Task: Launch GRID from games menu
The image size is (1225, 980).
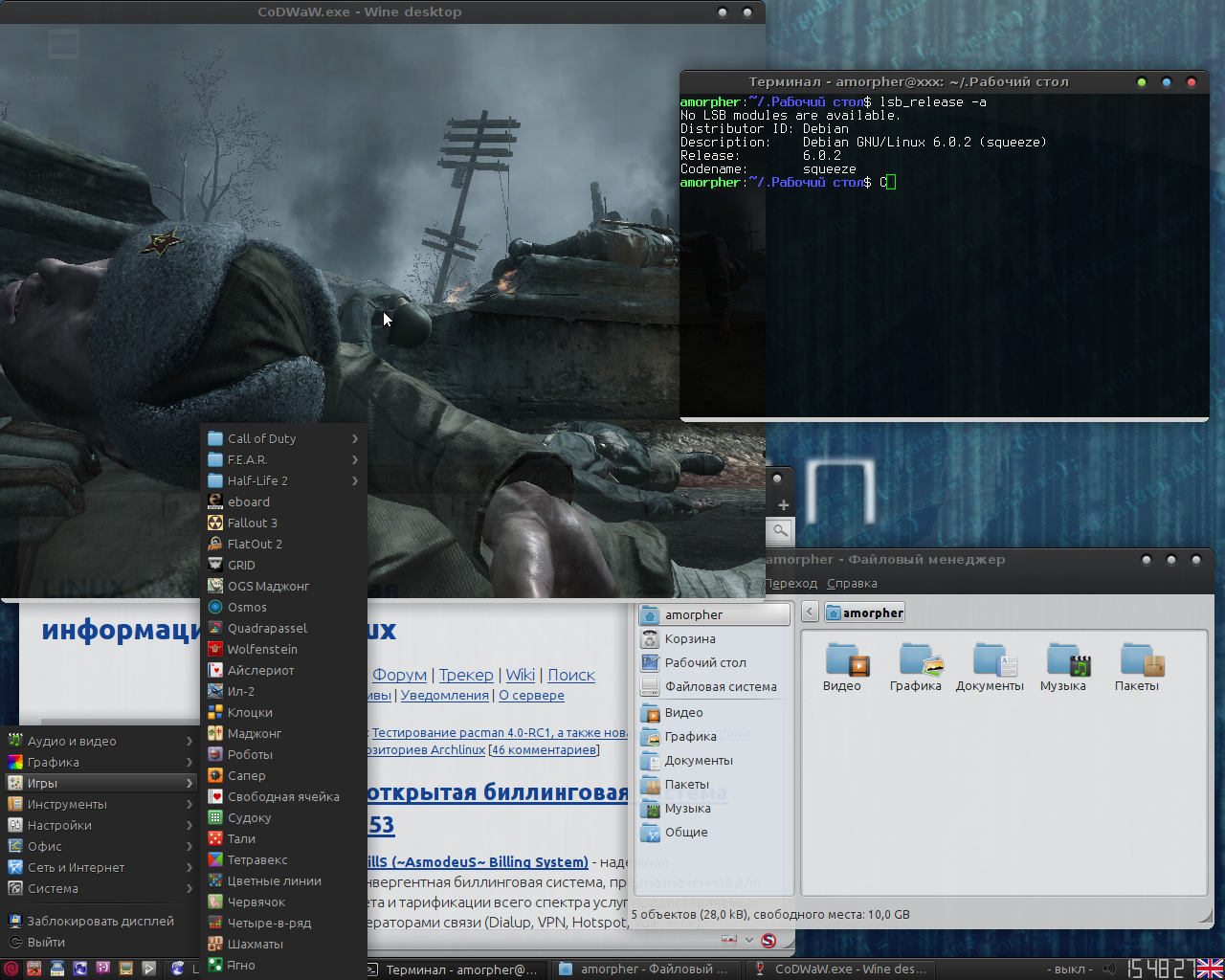Action: (x=284, y=565)
